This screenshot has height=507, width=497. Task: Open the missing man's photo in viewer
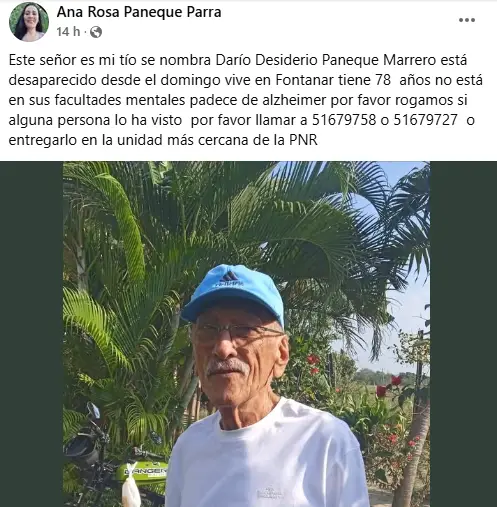246,334
